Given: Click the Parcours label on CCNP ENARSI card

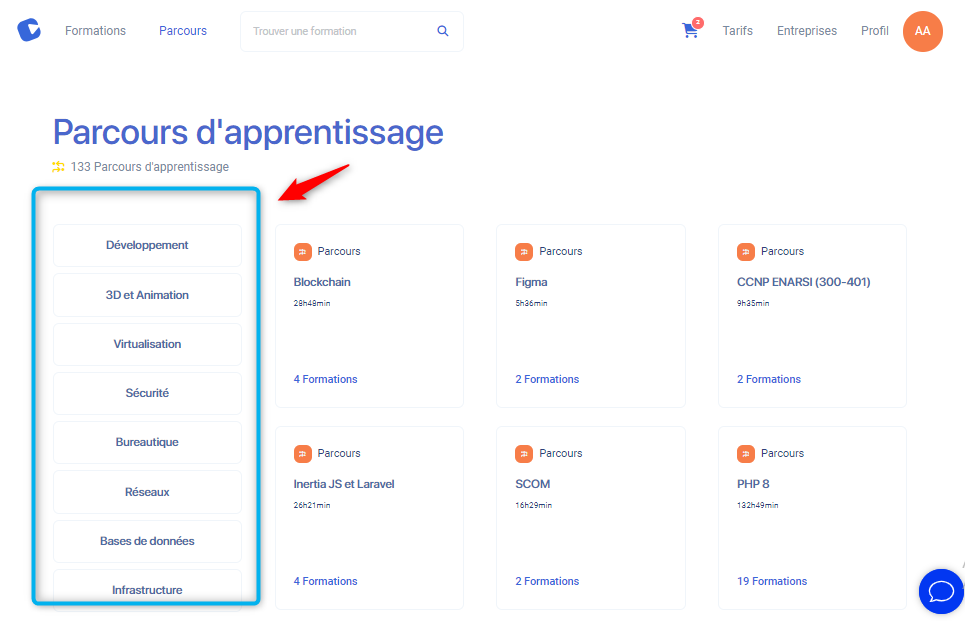Looking at the screenshot, I should pos(782,251).
